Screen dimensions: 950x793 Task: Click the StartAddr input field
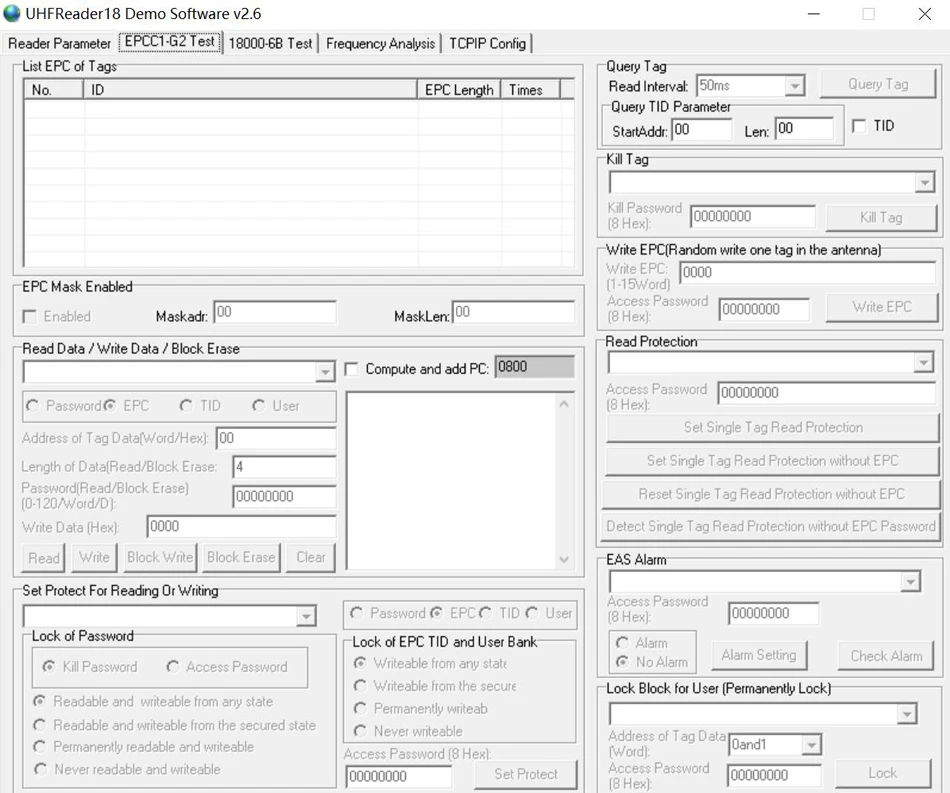coord(702,130)
